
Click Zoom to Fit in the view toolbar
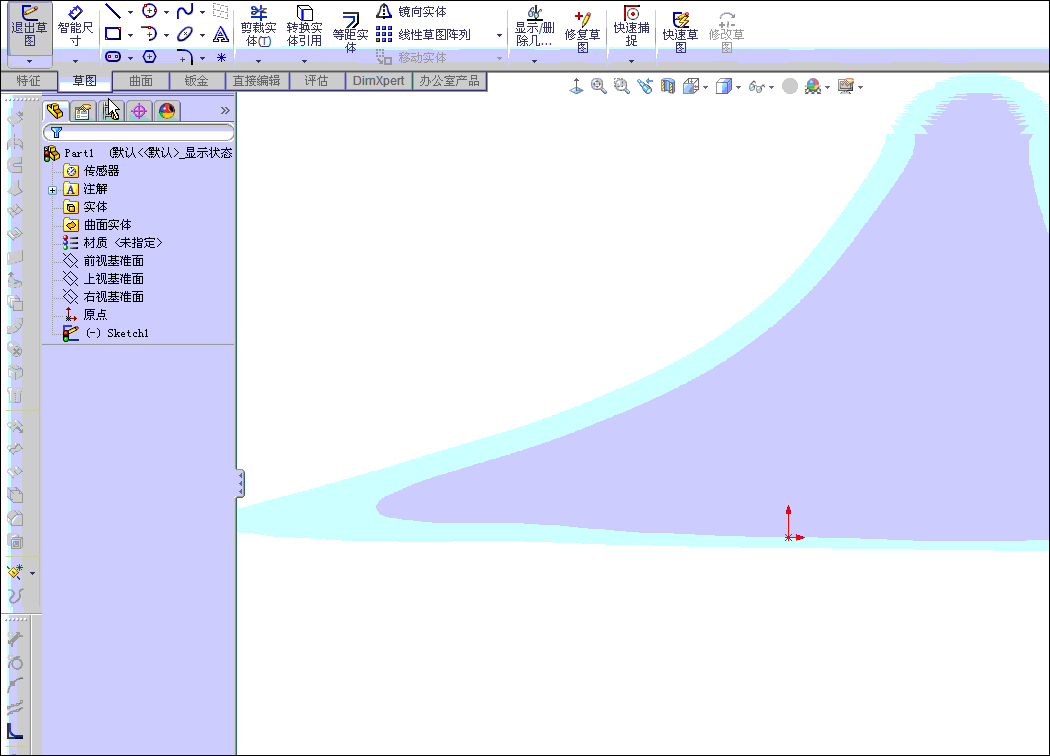(x=598, y=86)
